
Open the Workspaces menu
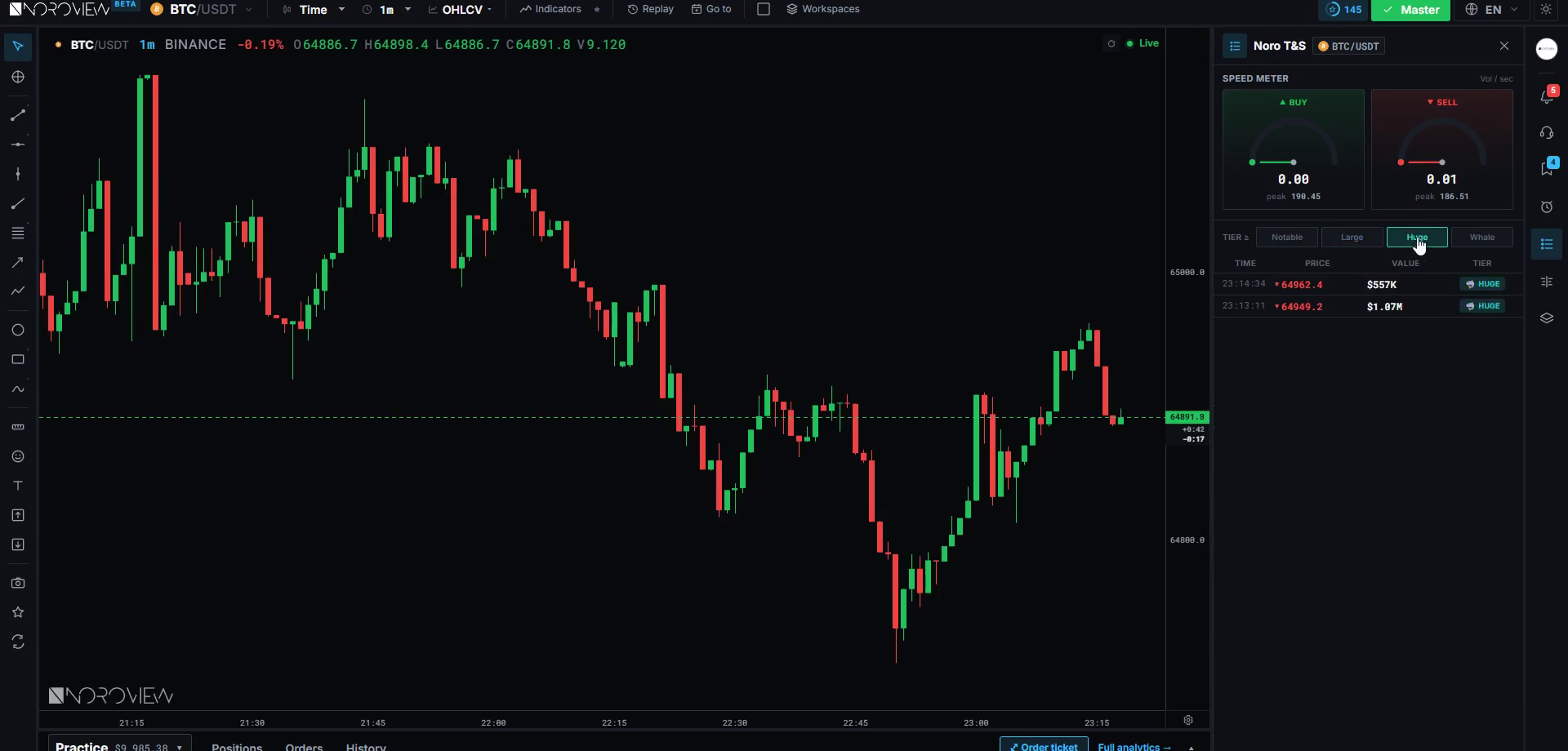822,9
